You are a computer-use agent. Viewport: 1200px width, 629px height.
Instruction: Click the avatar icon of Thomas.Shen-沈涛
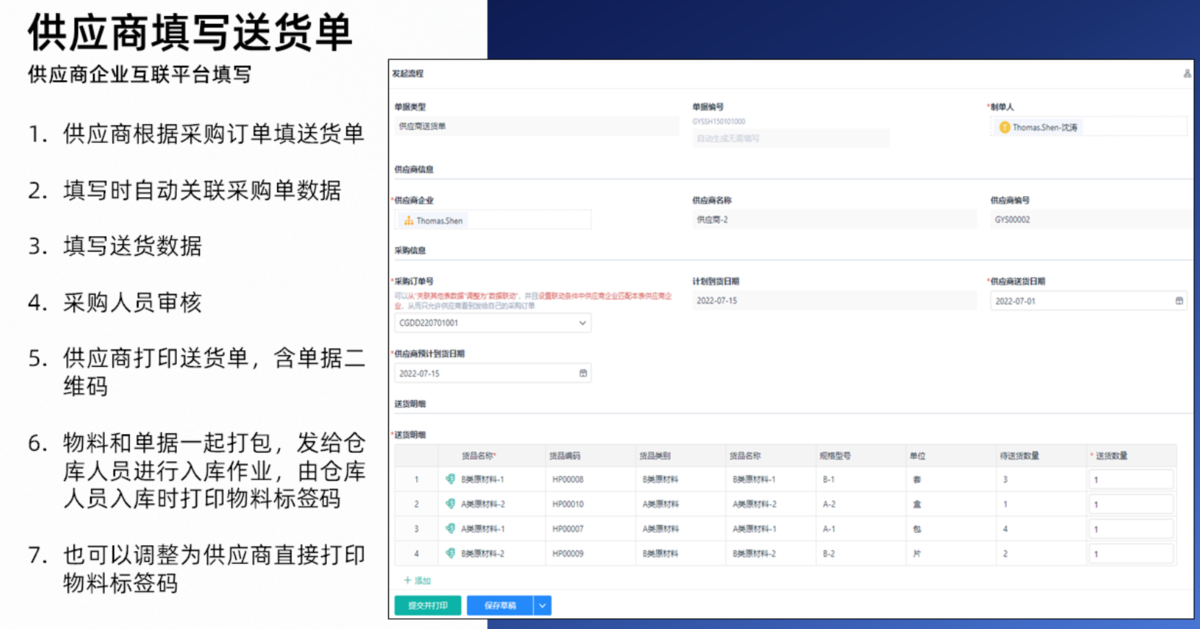click(x=1004, y=127)
